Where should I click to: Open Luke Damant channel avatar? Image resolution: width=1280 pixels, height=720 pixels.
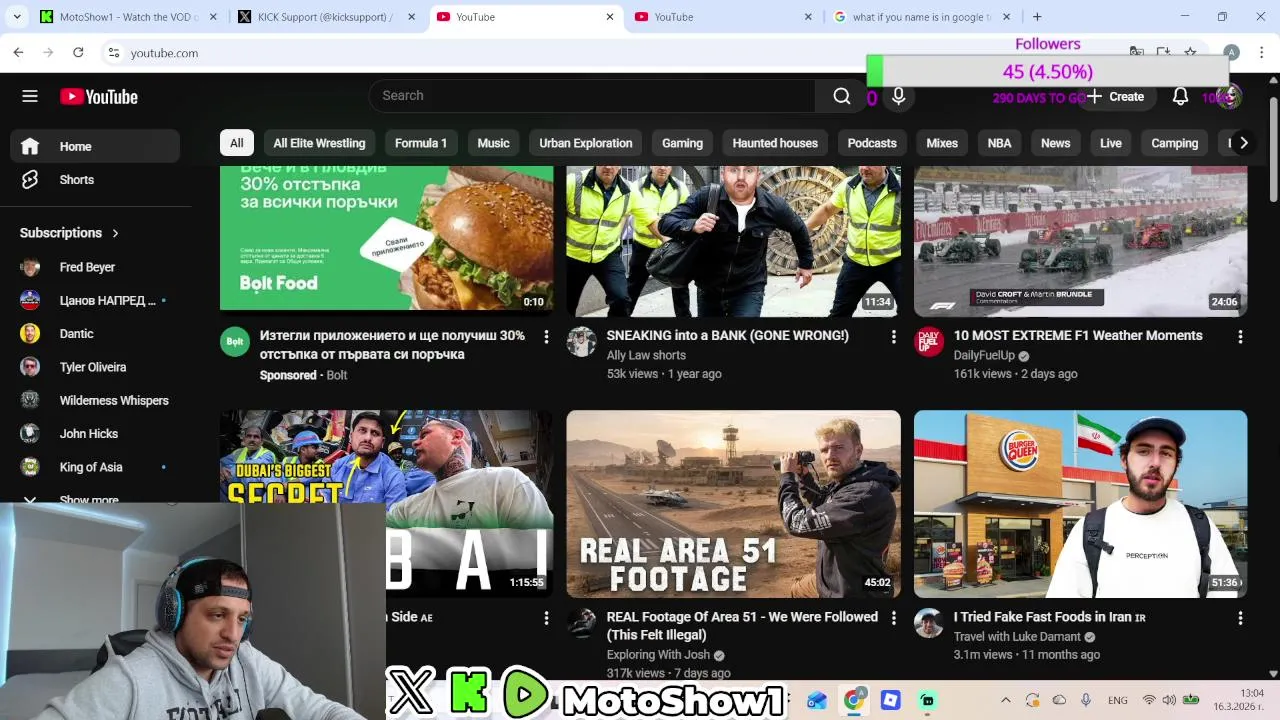pos(929,623)
